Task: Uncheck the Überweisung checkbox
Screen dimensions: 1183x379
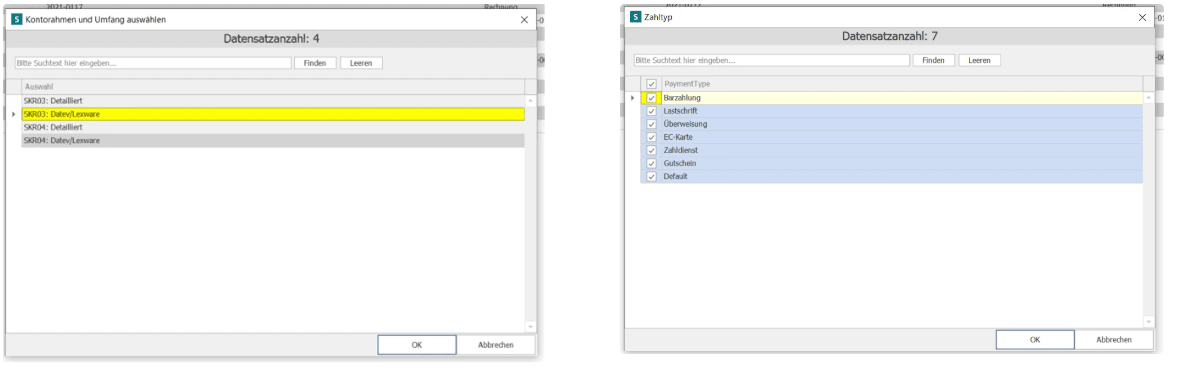Action: (x=652, y=124)
